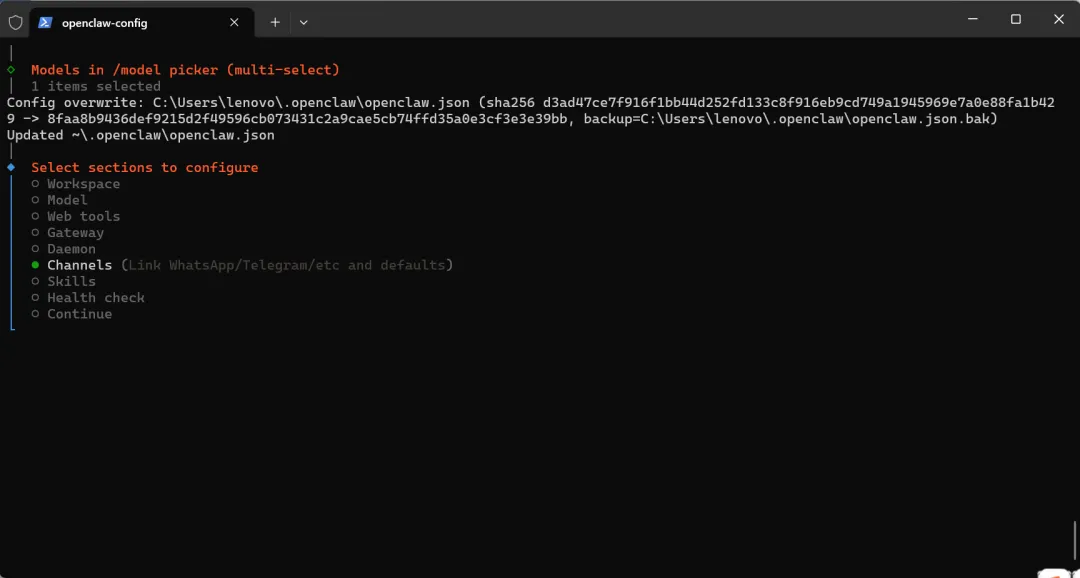
Task: Open a new terminal tab
Action: point(275,21)
